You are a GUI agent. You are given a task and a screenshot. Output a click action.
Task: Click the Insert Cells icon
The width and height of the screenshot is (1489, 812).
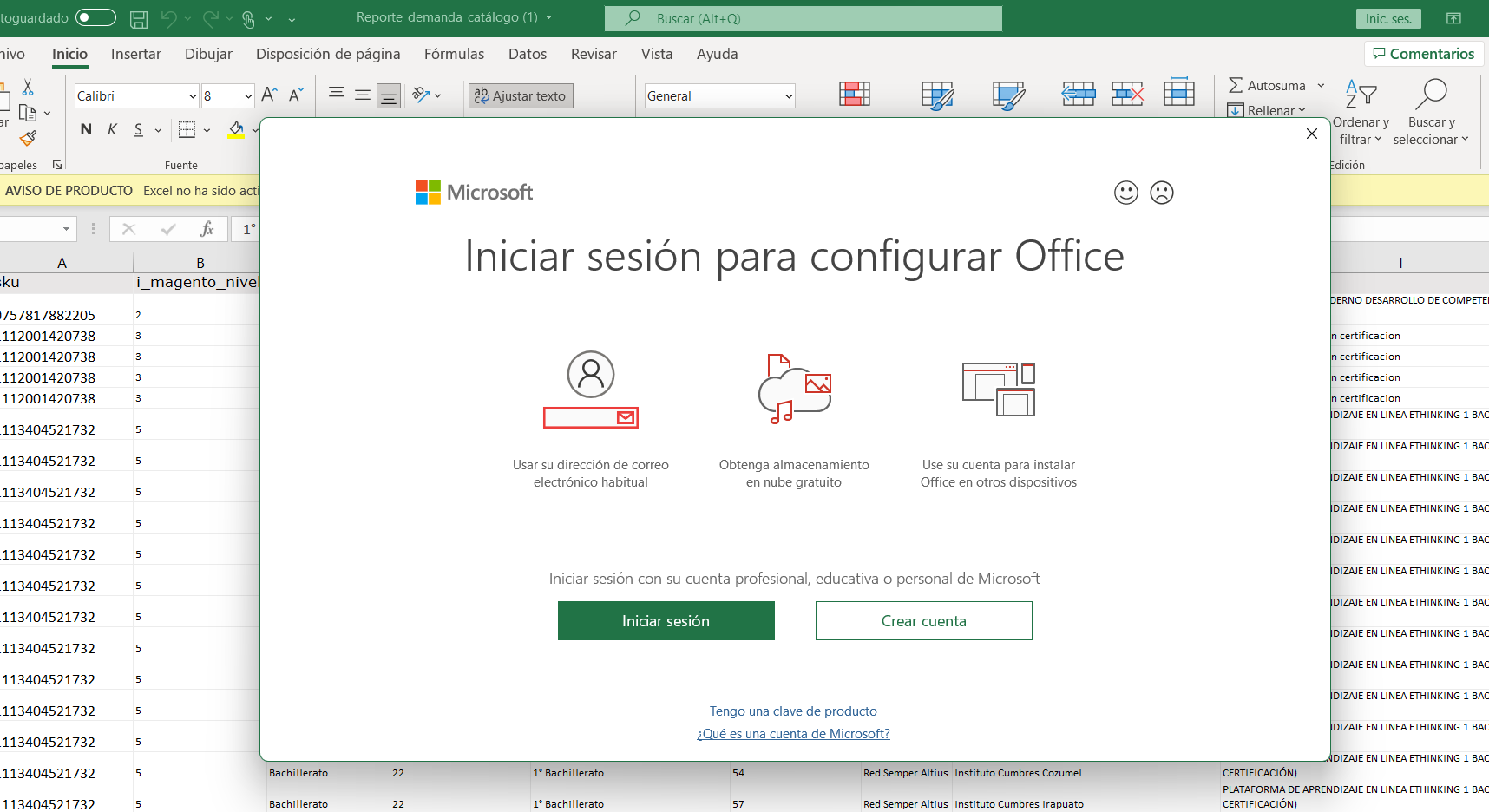1078,94
